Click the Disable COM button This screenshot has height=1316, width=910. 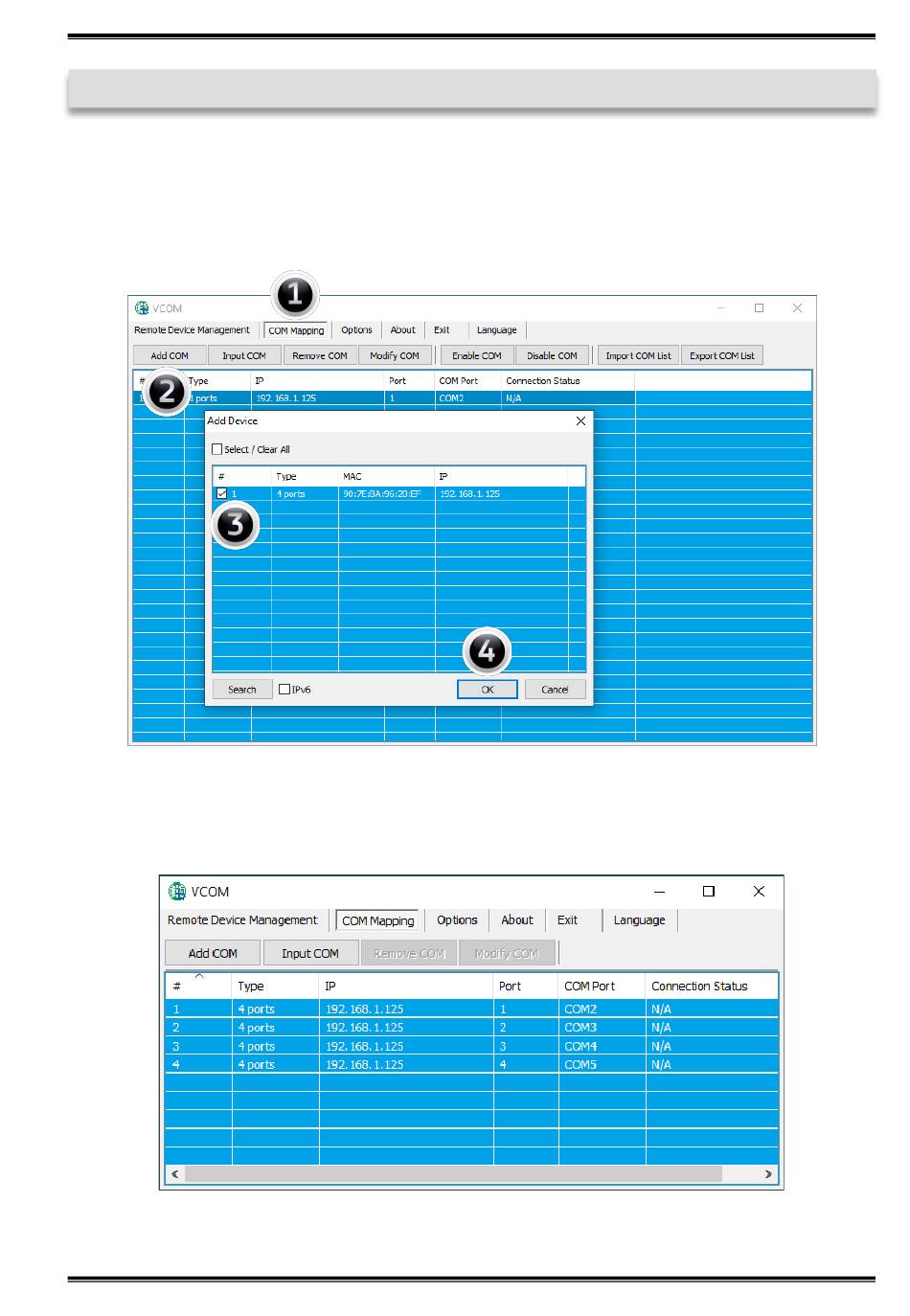click(552, 355)
